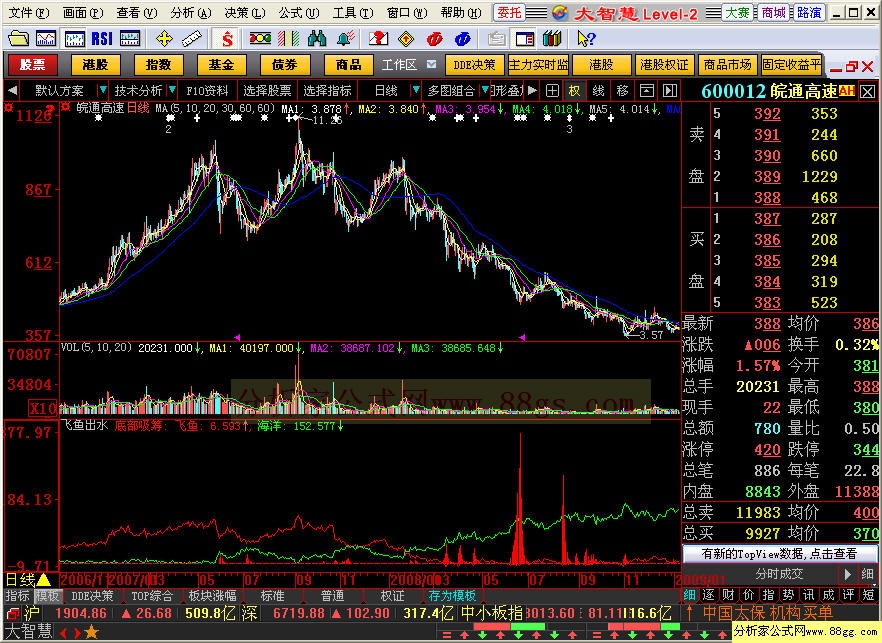
Task: Open the alarm bell alert icon
Action: [x=345, y=39]
